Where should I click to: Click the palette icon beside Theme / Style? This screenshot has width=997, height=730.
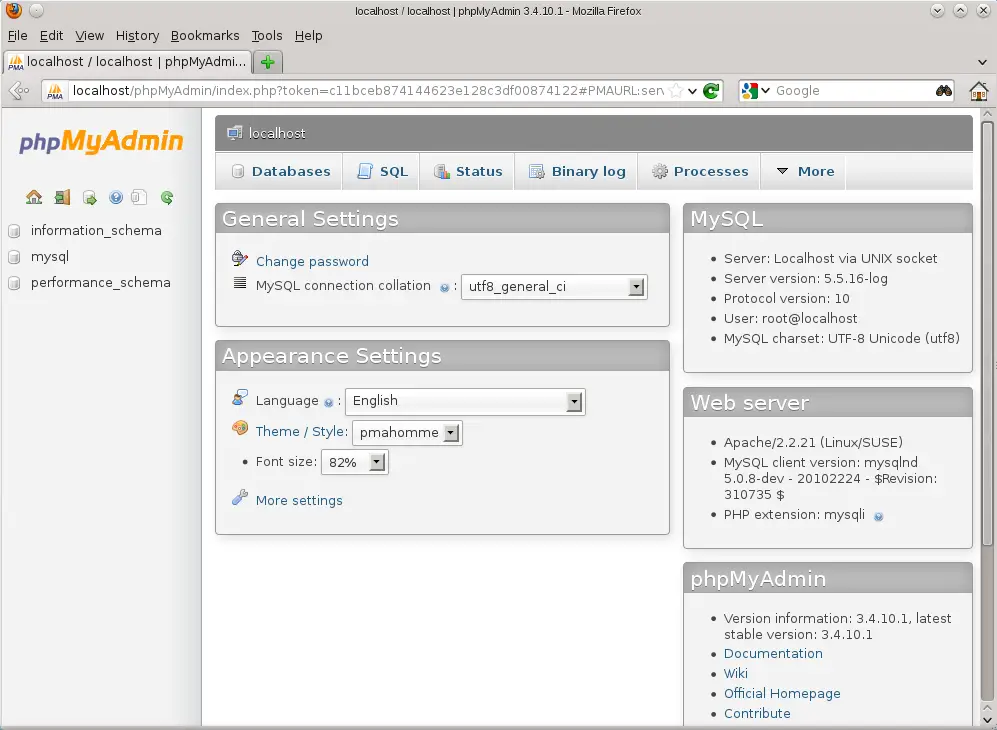pyautogui.click(x=240, y=428)
